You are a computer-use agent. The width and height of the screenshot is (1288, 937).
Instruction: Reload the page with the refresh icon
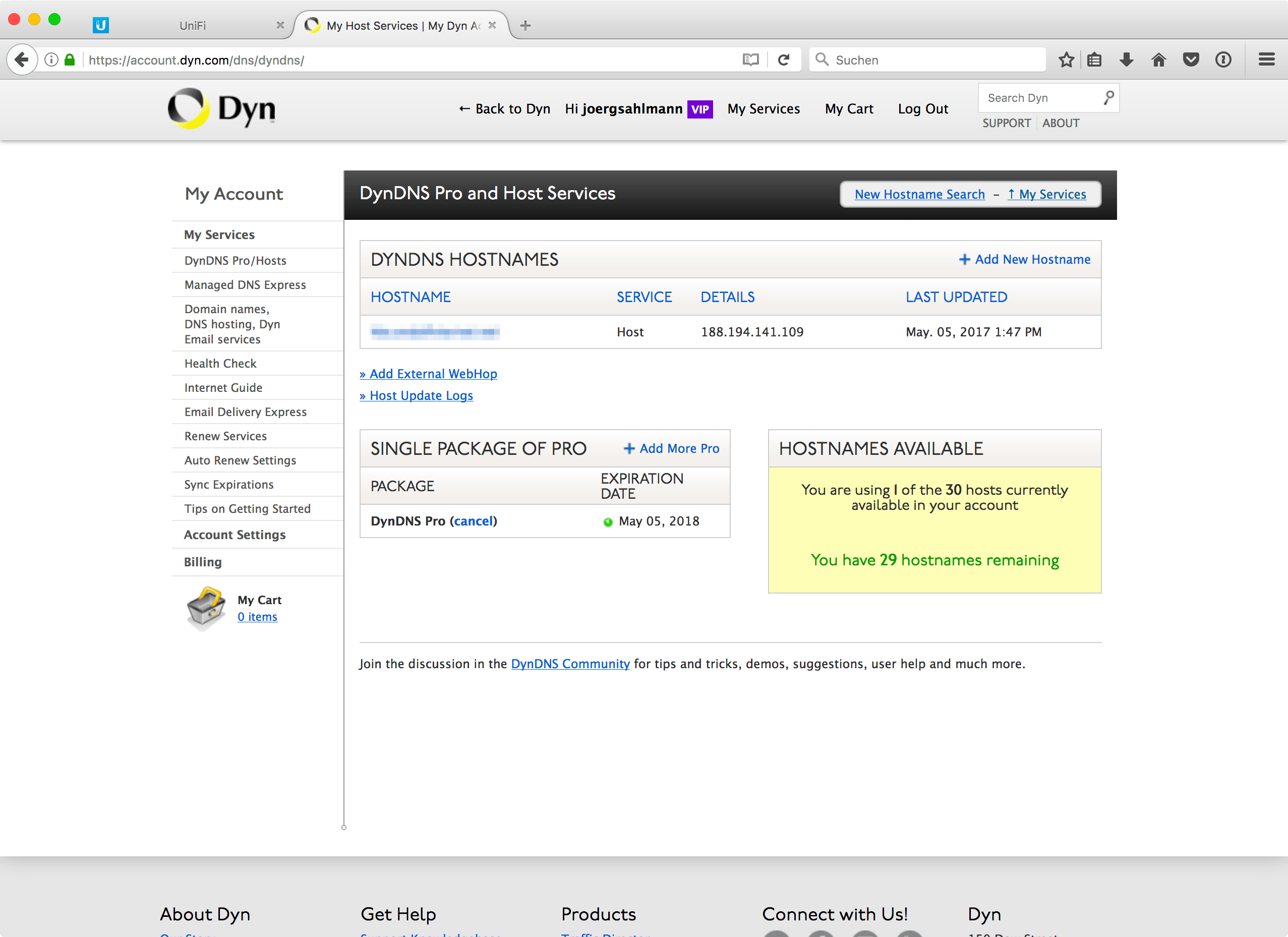784,60
